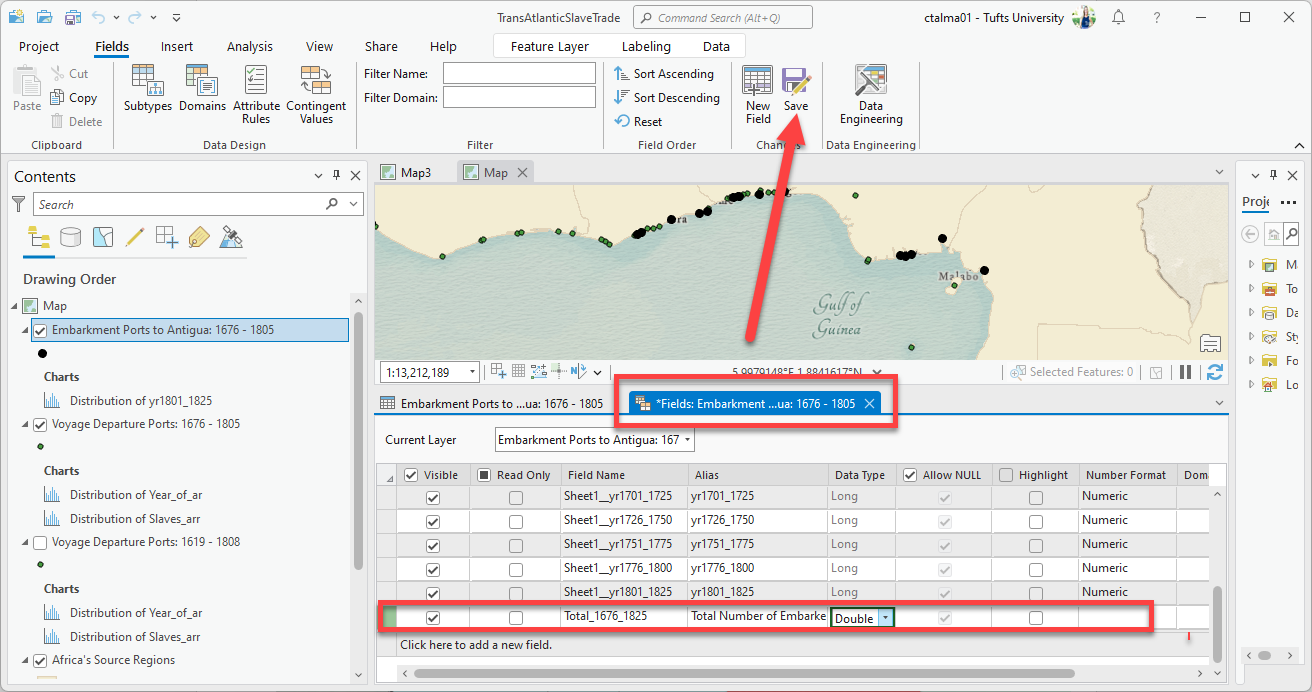The width and height of the screenshot is (1312, 692).
Task: Click here to add a new field row
Action: [x=476, y=645]
